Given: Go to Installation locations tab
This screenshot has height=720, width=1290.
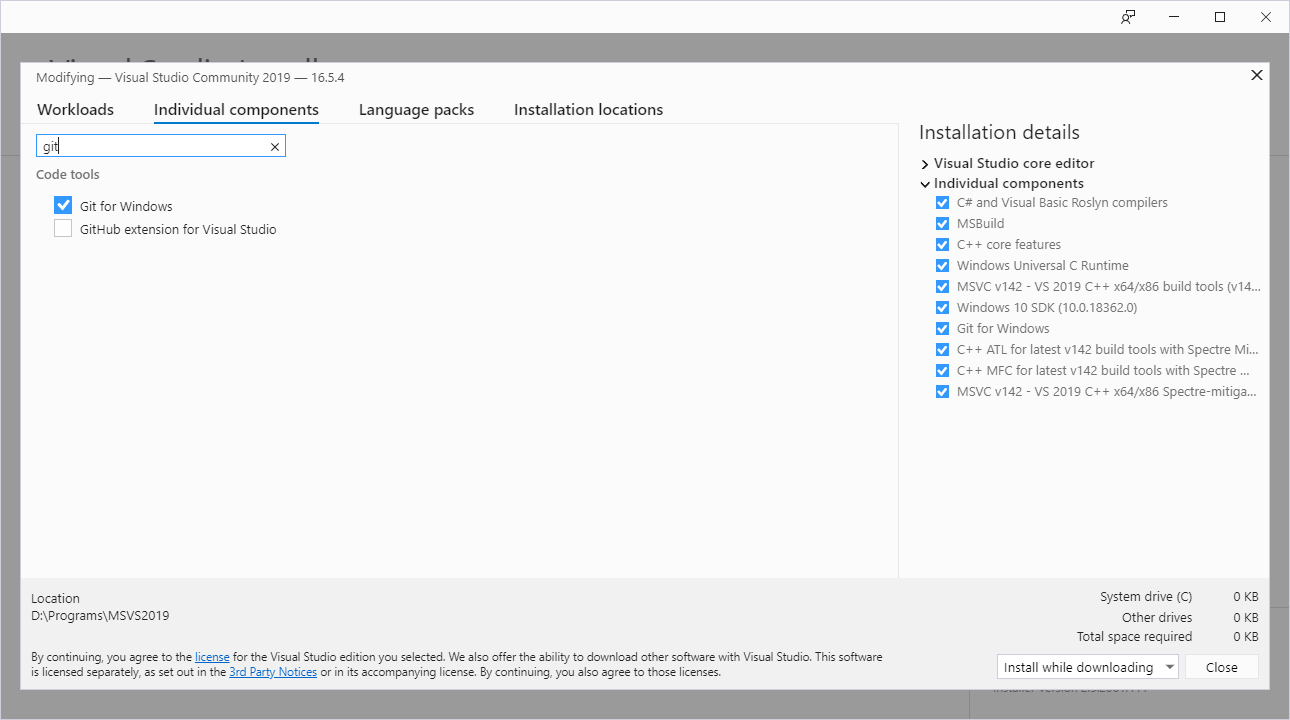Looking at the screenshot, I should [x=588, y=110].
